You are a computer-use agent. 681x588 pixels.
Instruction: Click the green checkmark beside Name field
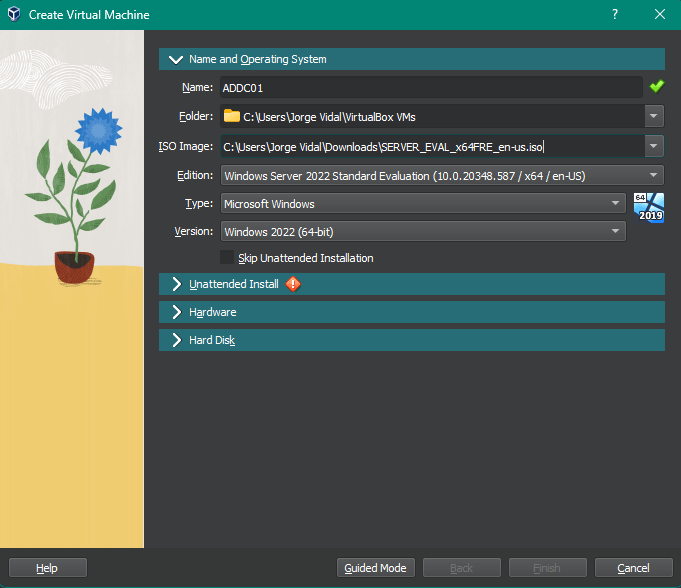(656, 86)
